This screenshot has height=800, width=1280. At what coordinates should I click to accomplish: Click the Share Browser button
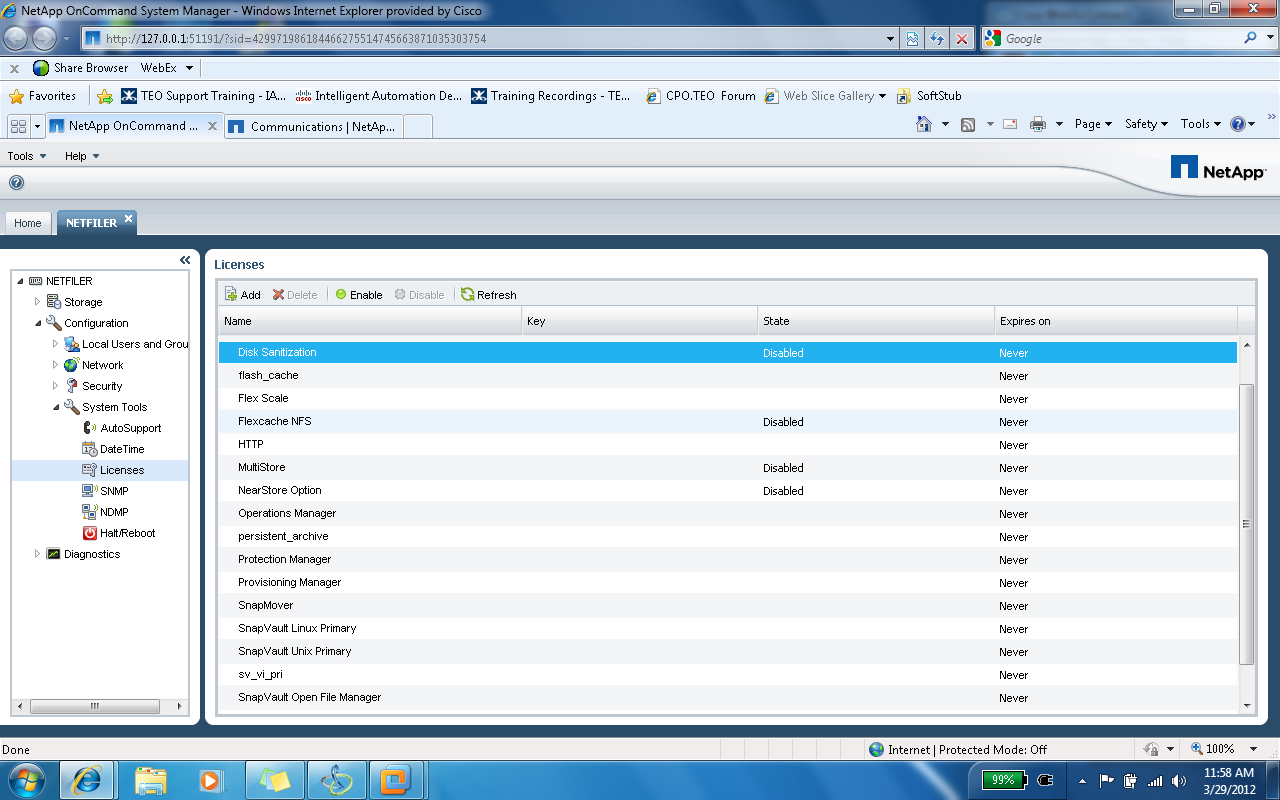click(x=81, y=68)
